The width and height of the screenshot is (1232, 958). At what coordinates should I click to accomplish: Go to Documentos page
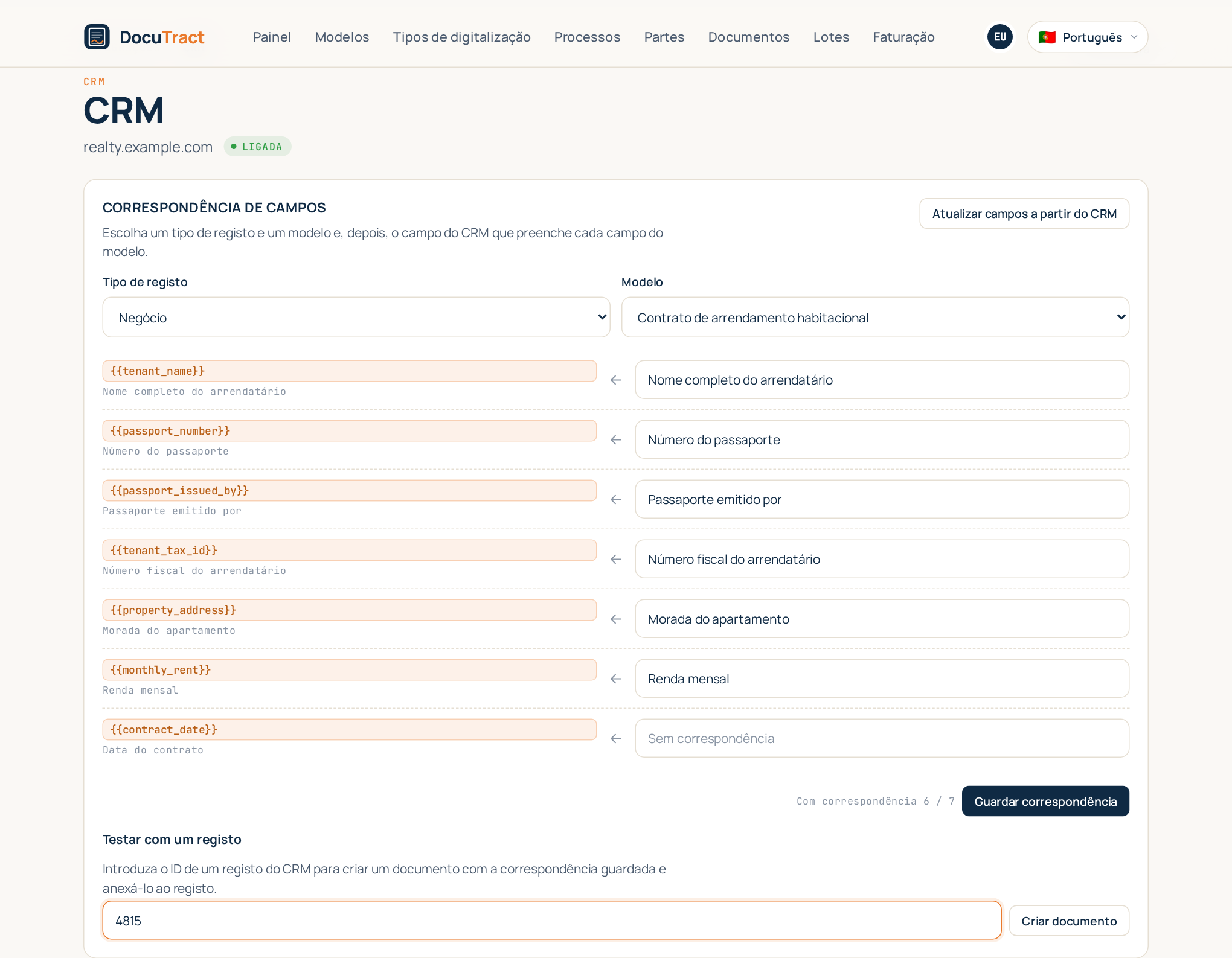tap(748, 37)
